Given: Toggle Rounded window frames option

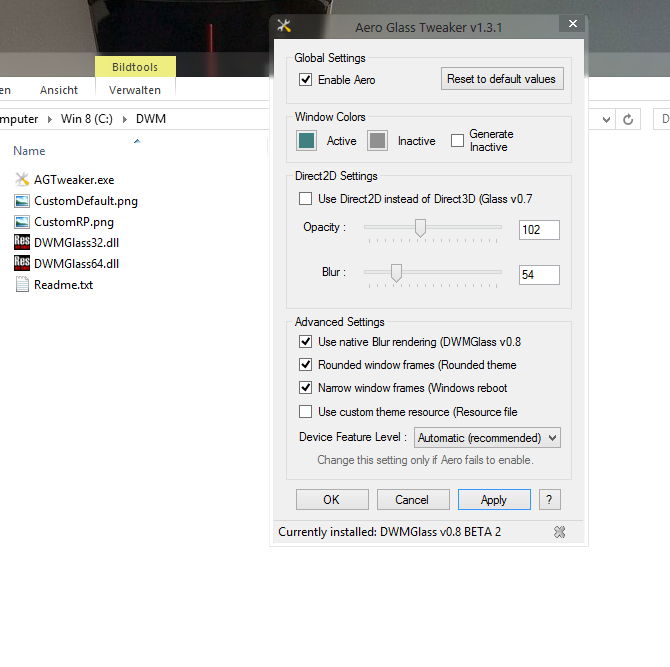Looking at the screenshot, I should pos(305,364).
